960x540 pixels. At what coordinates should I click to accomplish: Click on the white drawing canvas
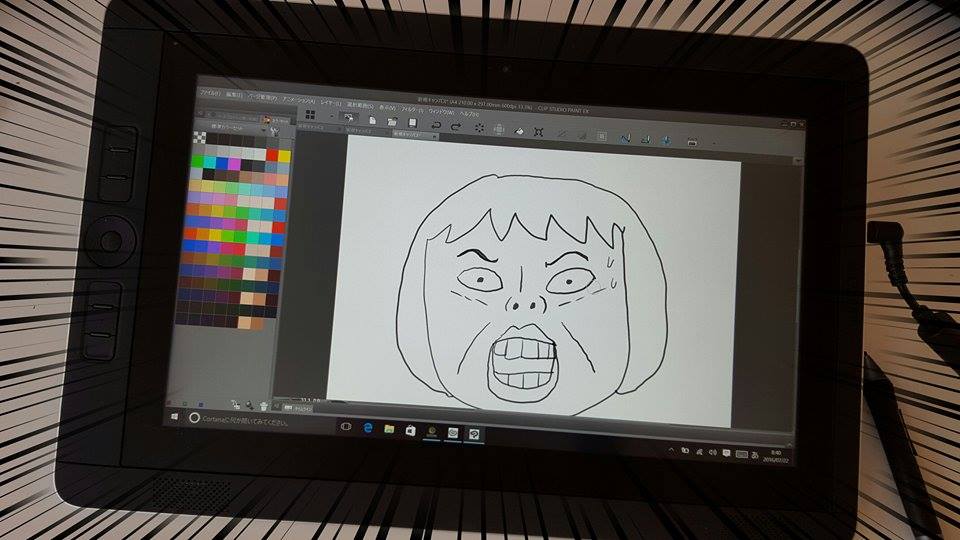[532, 282]
